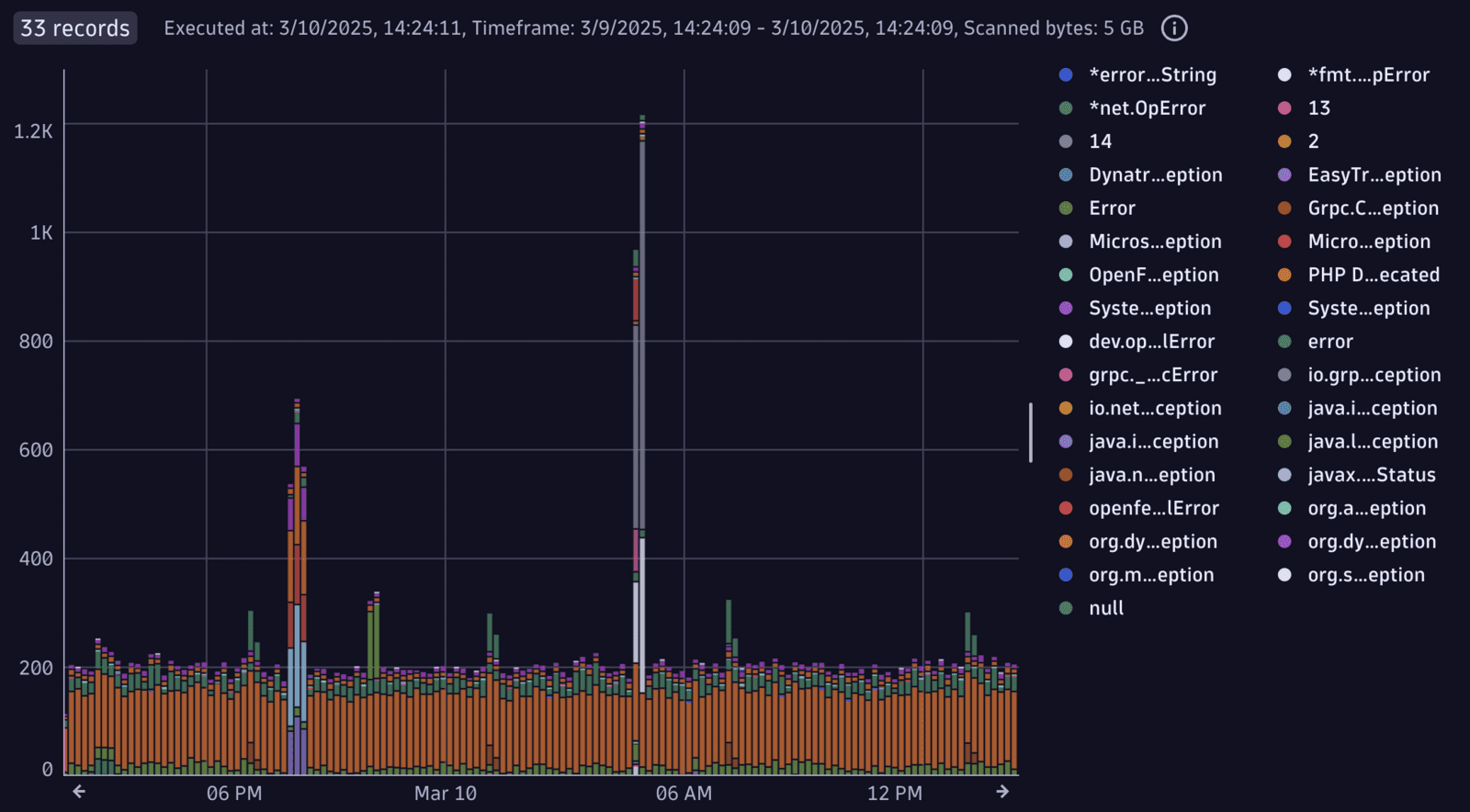Click the javax....Status legend label

pyautogui.click(x=1372, y=475)
